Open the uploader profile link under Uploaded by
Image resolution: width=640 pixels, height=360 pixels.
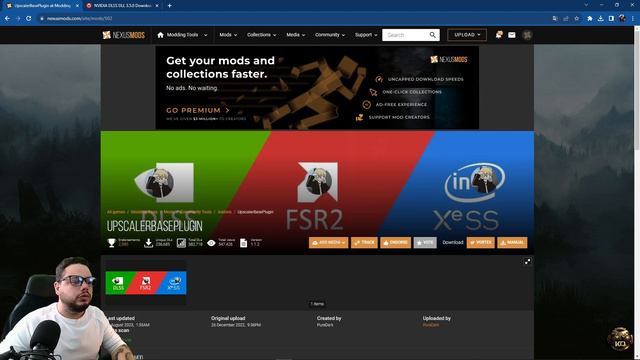[431, 325]
